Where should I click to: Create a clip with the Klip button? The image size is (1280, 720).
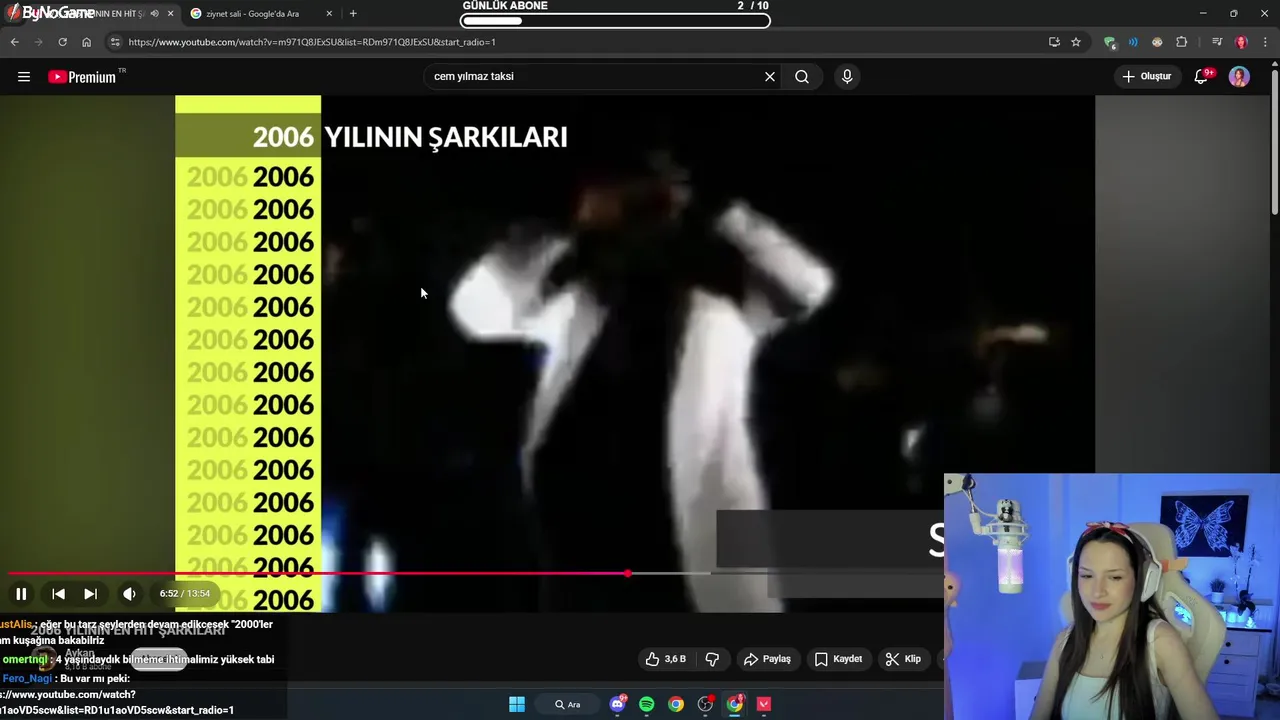903,659
